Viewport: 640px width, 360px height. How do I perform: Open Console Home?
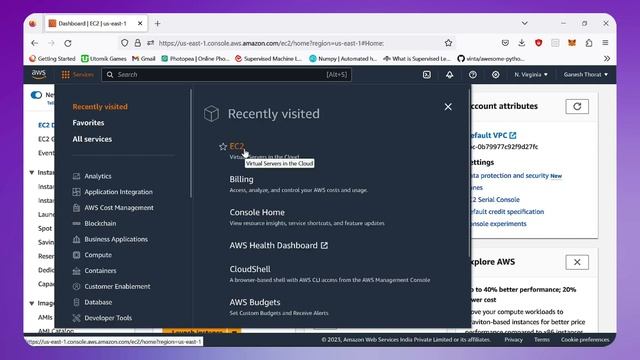tap(257, 212)
